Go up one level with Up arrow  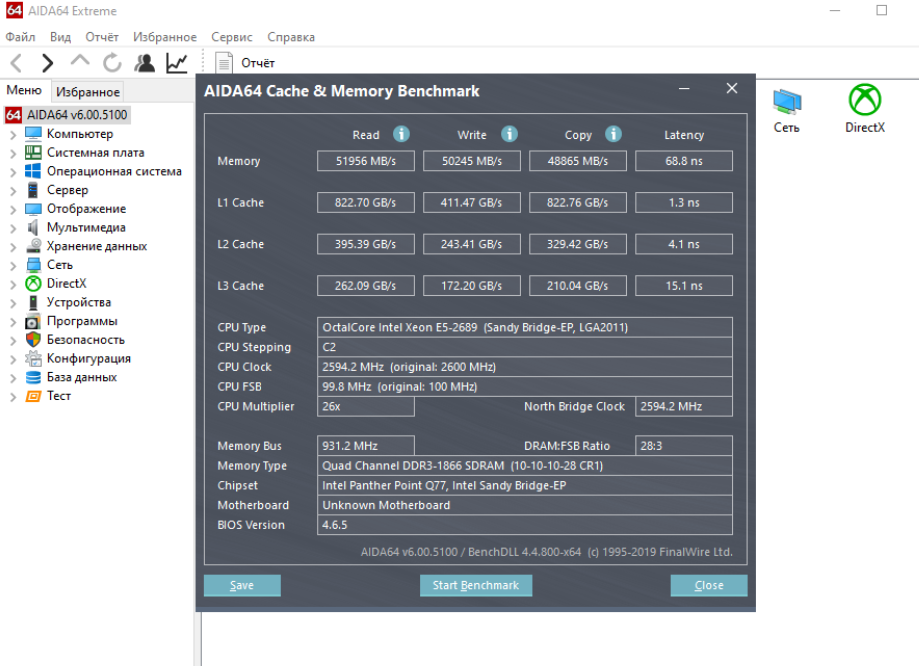click(80, 60)
